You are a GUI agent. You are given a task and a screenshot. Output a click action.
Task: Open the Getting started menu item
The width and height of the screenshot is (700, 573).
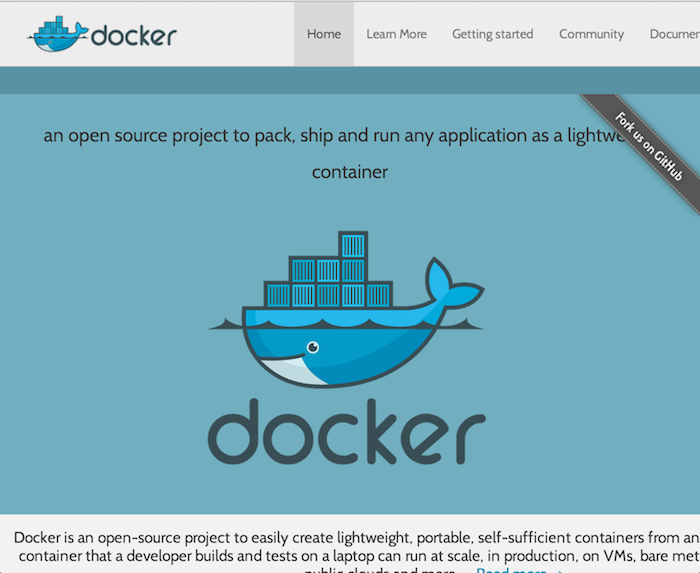[x=492, y=34]
